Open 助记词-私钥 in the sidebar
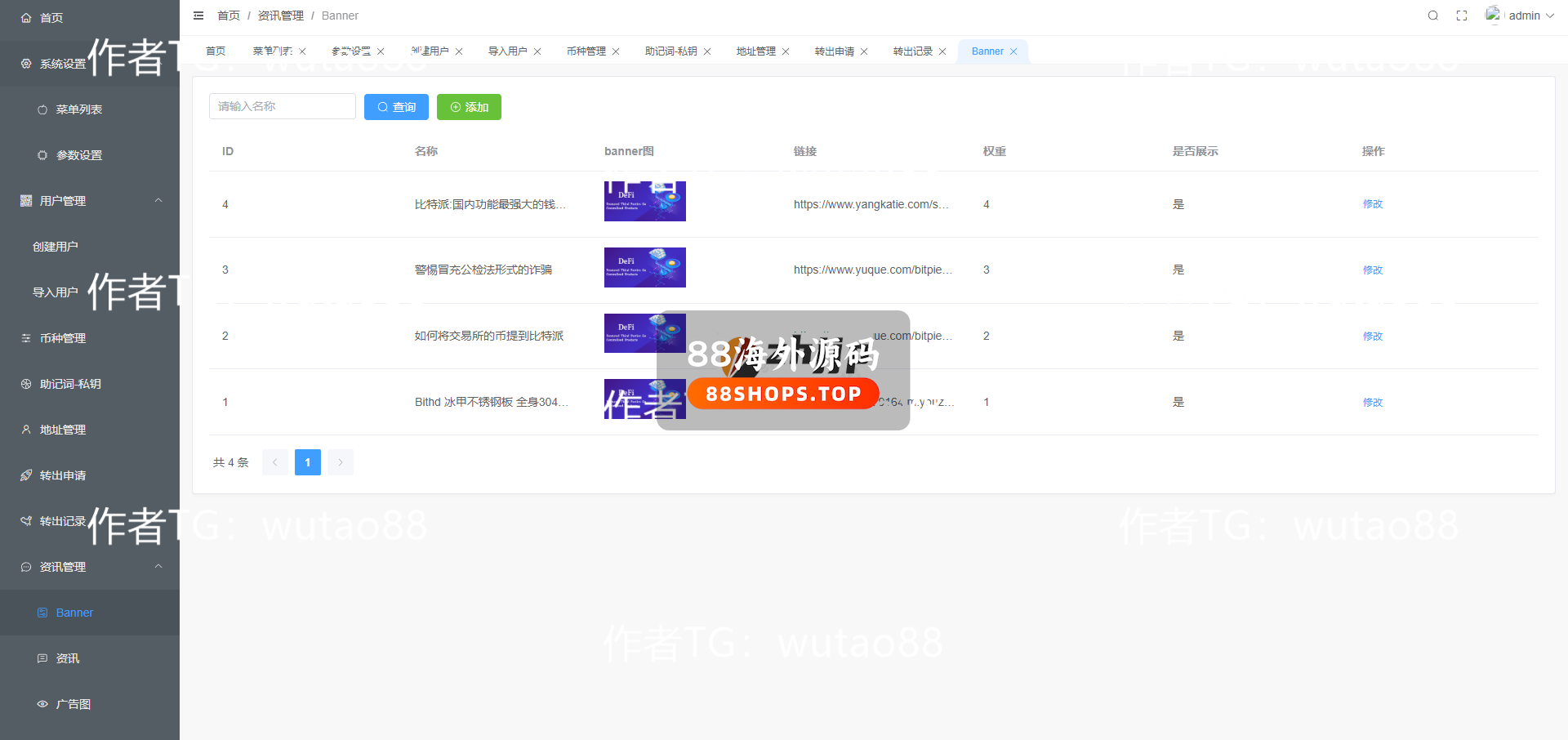The image size is (1568, 740). pyautogui.click(x=70, y=384)
